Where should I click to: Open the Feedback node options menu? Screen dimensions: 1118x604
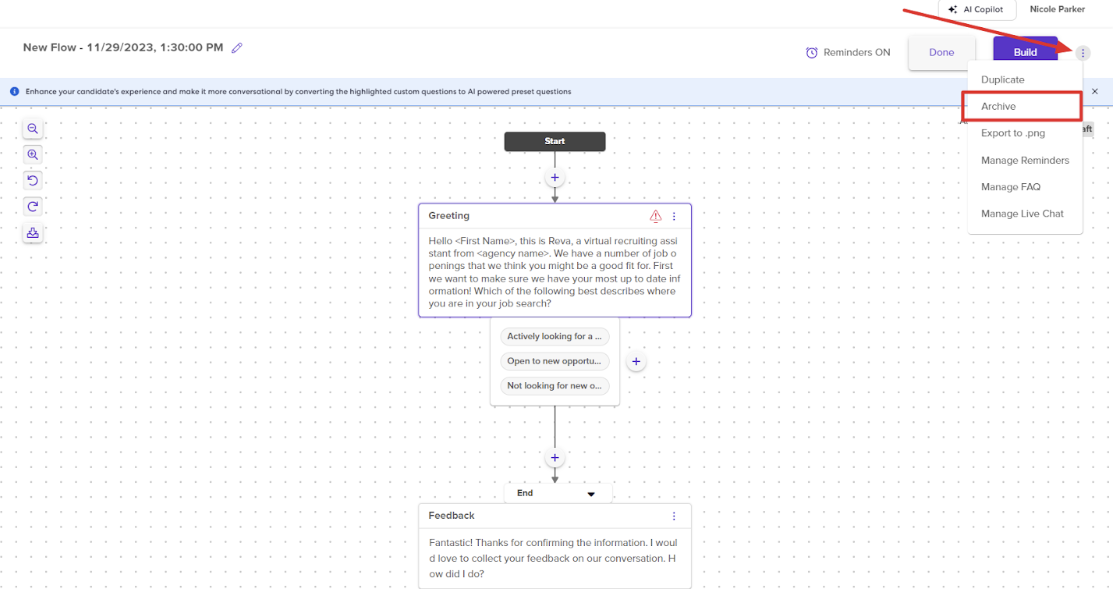(674, 516)
